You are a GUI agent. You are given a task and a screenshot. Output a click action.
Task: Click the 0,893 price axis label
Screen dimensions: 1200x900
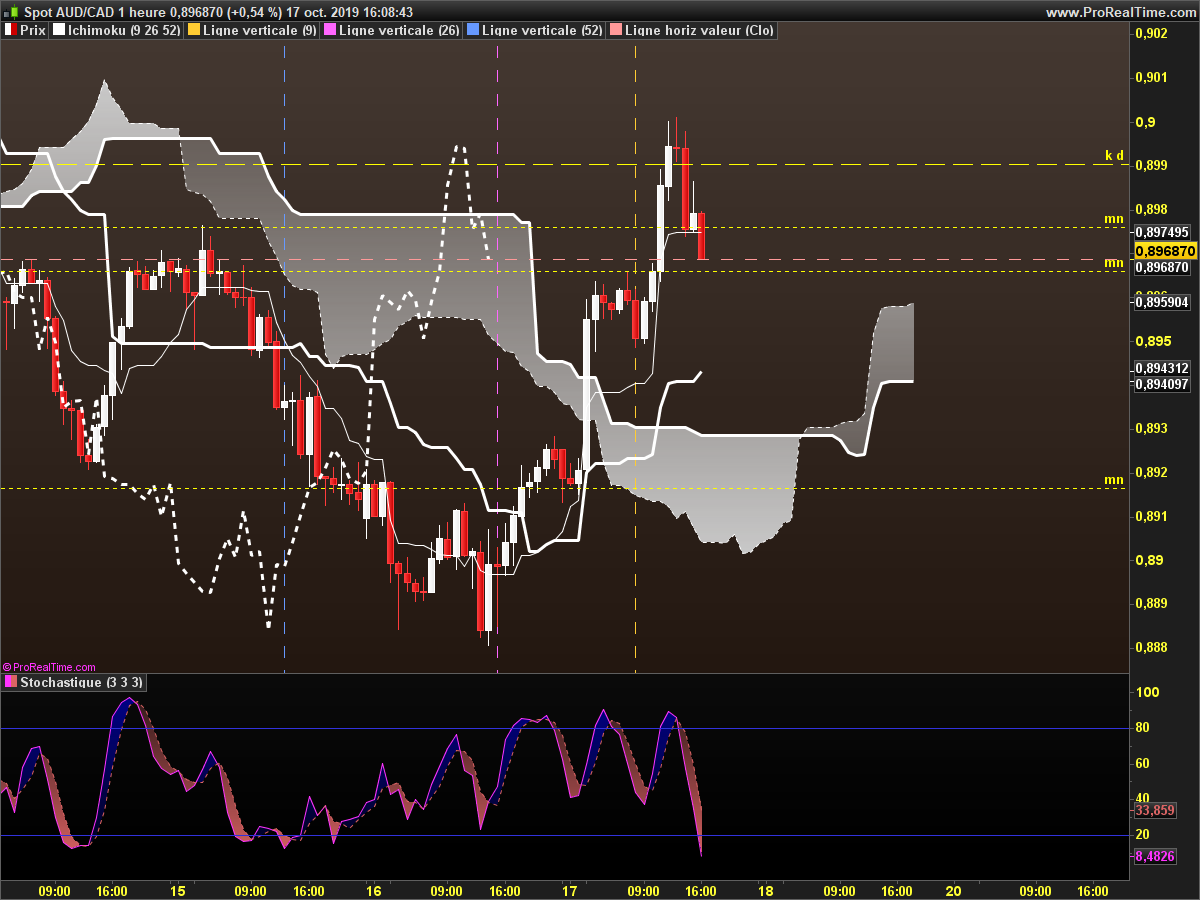1152,429
